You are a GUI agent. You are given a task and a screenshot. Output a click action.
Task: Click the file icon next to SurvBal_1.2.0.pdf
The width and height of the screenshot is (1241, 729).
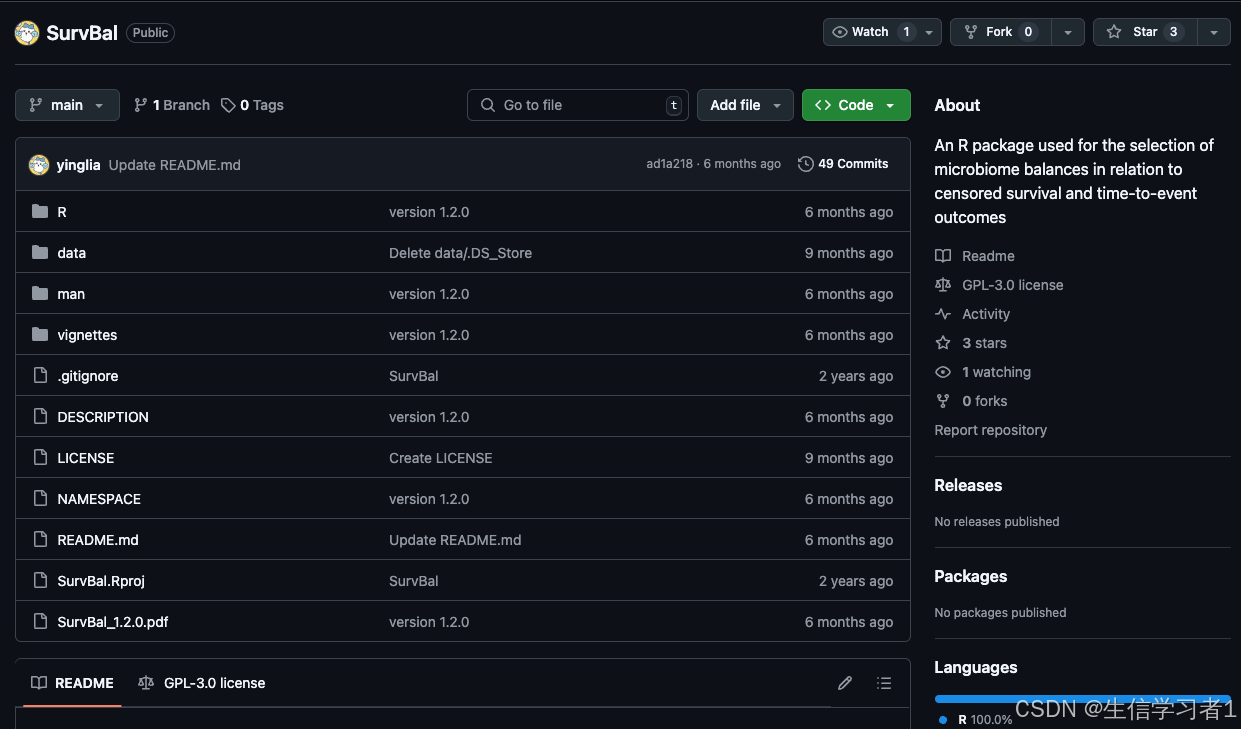40,622
